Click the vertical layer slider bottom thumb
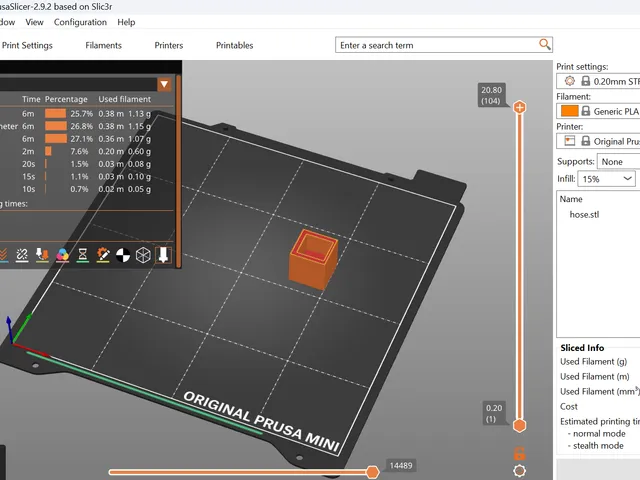 tap(519, 425)
